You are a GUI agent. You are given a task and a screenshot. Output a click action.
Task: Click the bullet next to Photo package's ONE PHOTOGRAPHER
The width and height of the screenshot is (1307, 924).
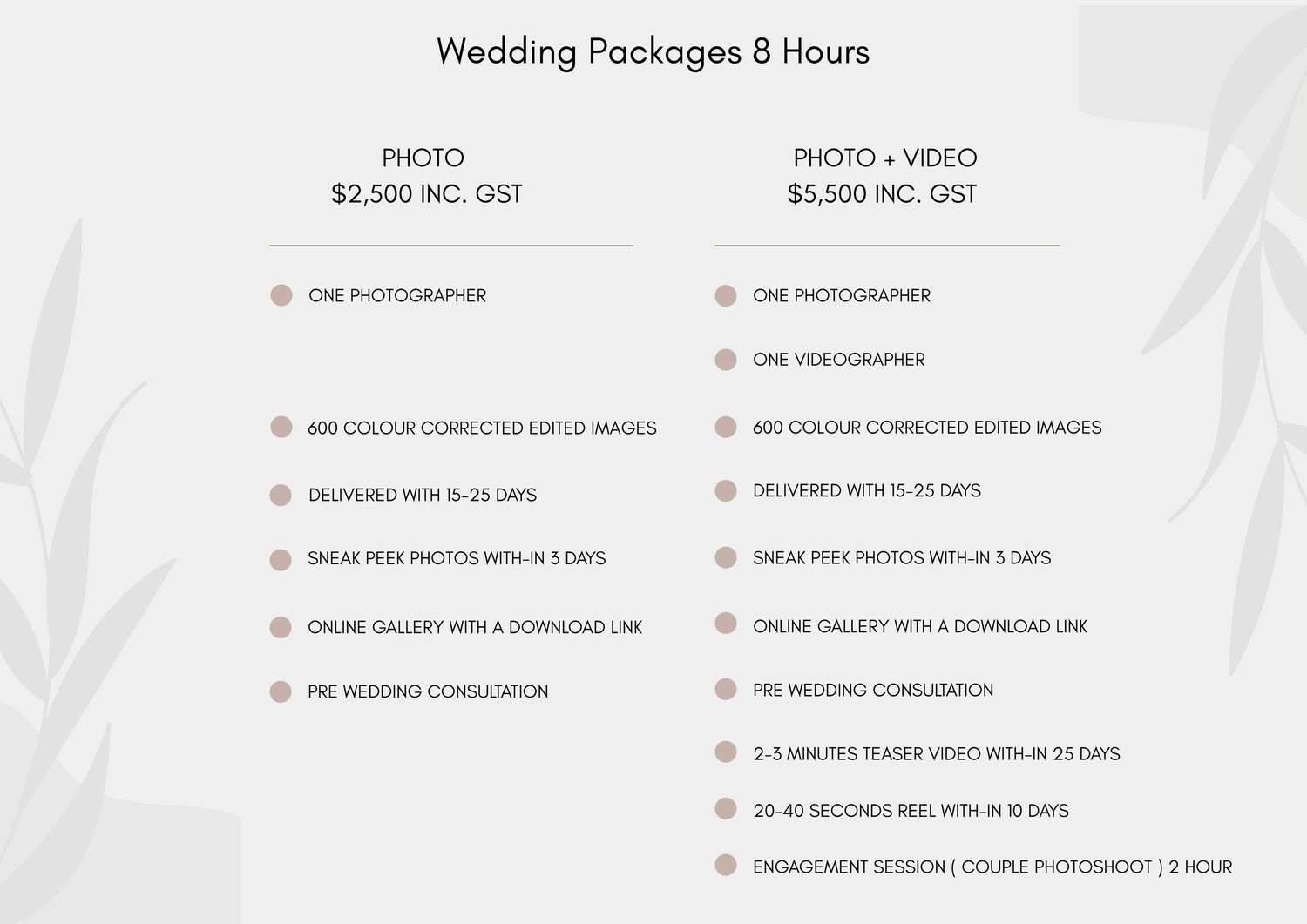click(x=281, y=295)
